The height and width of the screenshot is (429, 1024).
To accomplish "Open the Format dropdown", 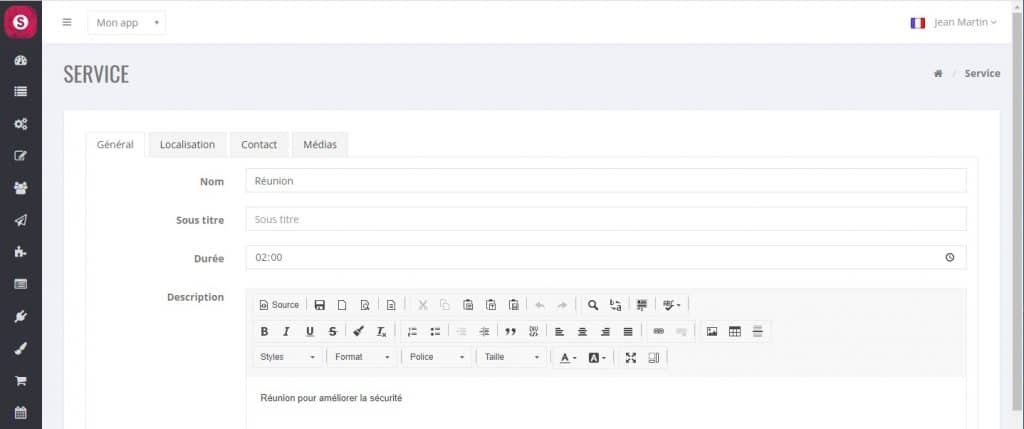I will pos(362,357).
